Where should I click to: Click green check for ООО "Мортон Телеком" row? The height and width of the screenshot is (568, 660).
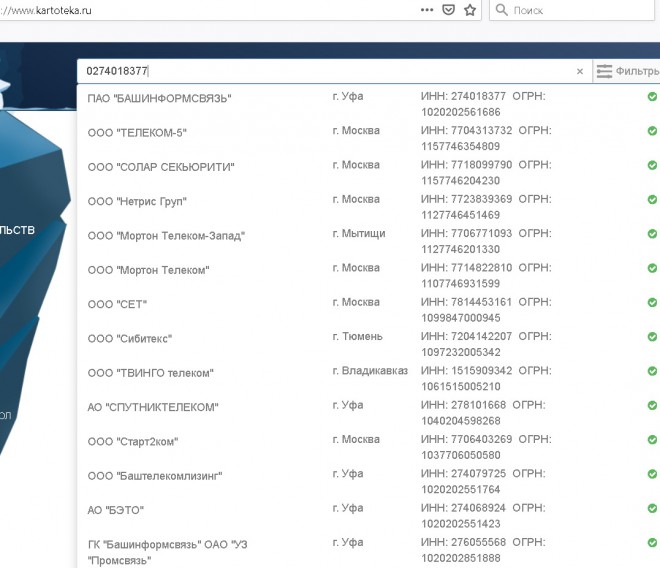pos(652,268)
